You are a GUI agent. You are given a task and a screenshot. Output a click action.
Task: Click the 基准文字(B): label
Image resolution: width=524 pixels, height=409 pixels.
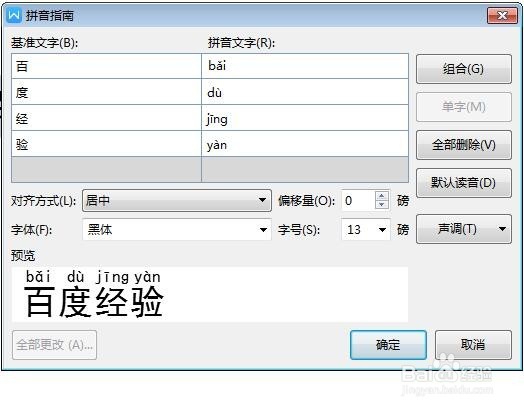click(44, 43)
